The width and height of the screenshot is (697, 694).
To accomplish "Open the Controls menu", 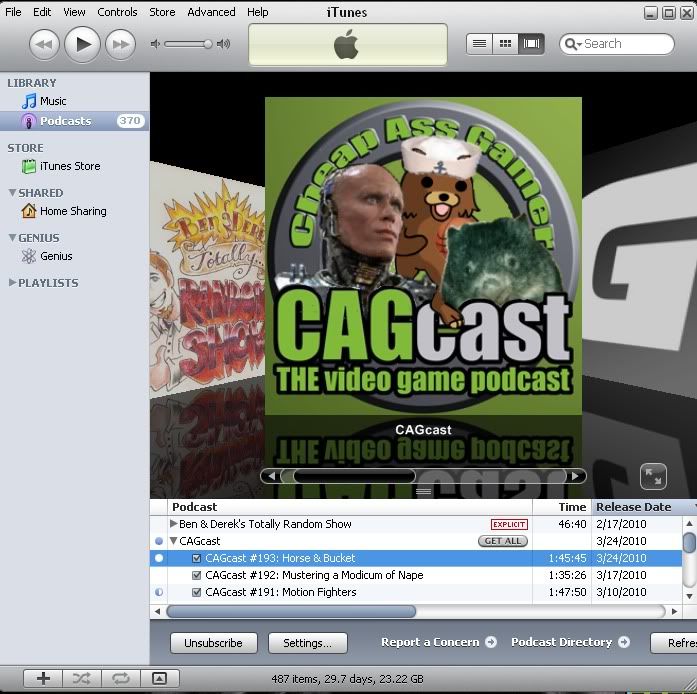I will tap(117, 12).
